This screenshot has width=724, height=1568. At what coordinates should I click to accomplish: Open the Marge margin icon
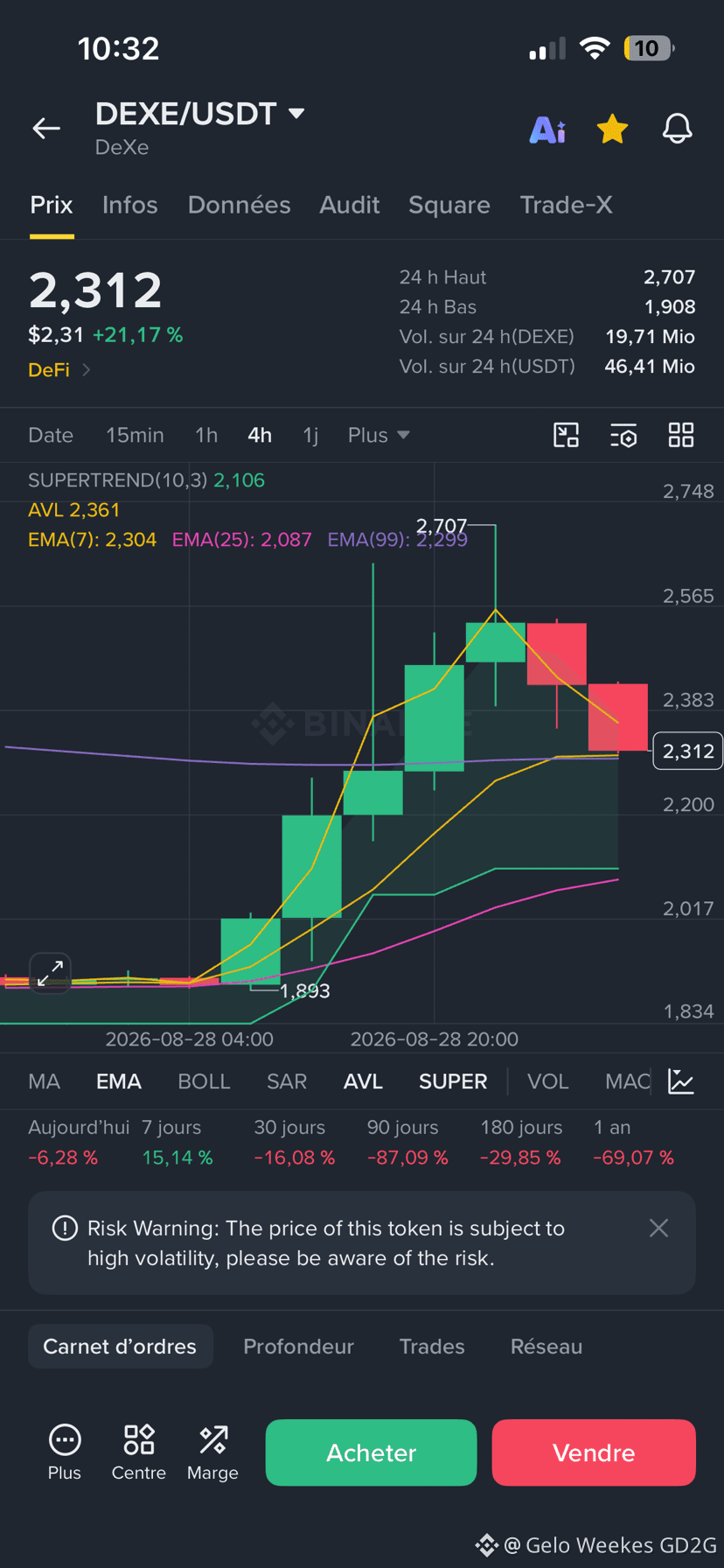(x=212, y=1452)
